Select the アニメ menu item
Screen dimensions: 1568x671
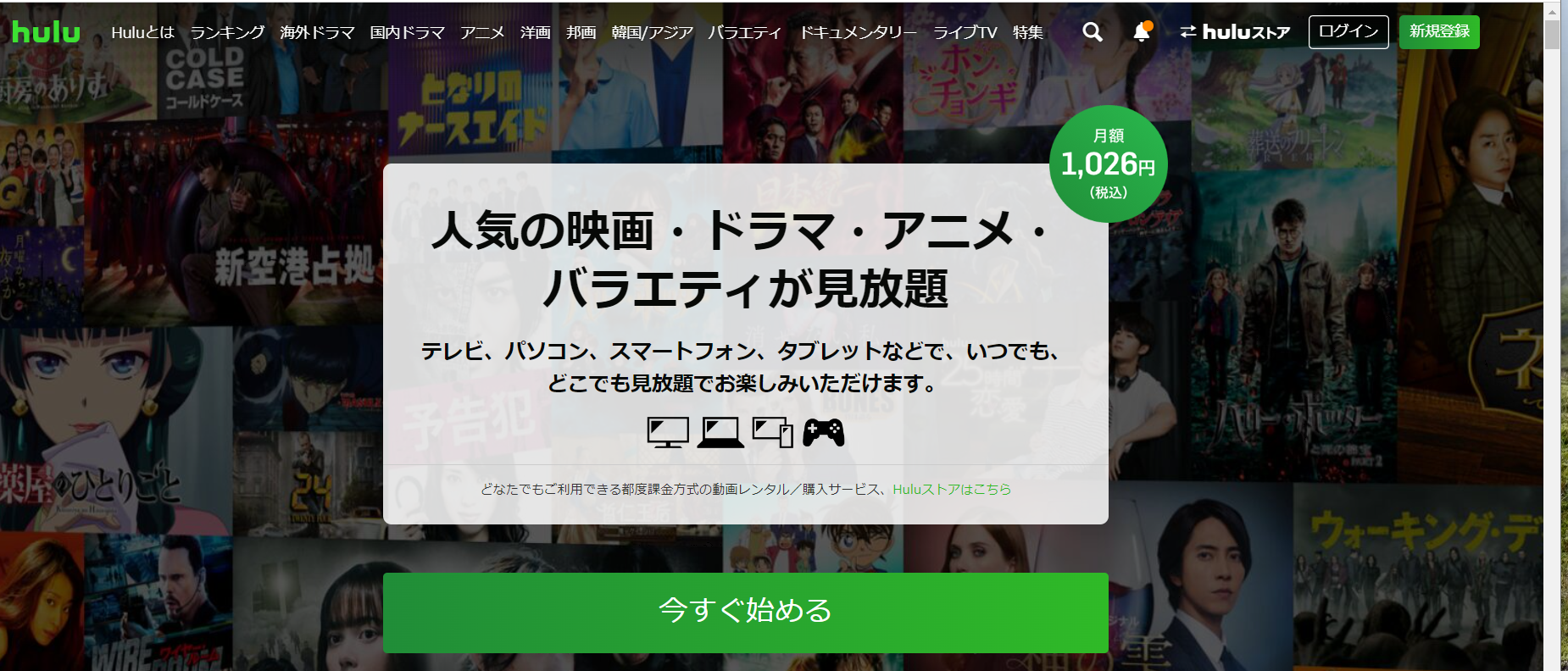482,32
